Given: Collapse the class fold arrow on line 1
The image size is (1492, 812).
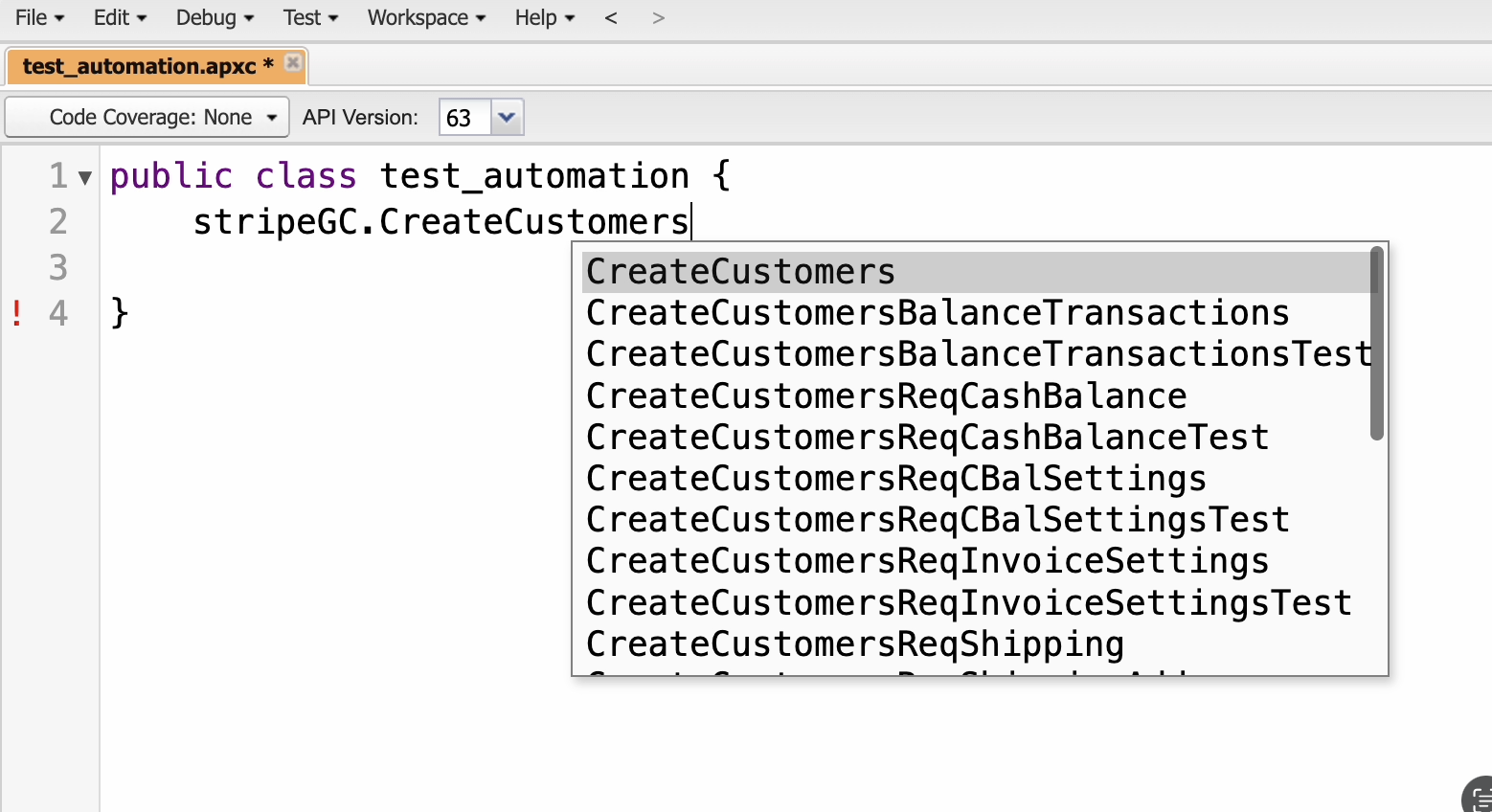Looking at the screenshot, I should click(85, 177).
